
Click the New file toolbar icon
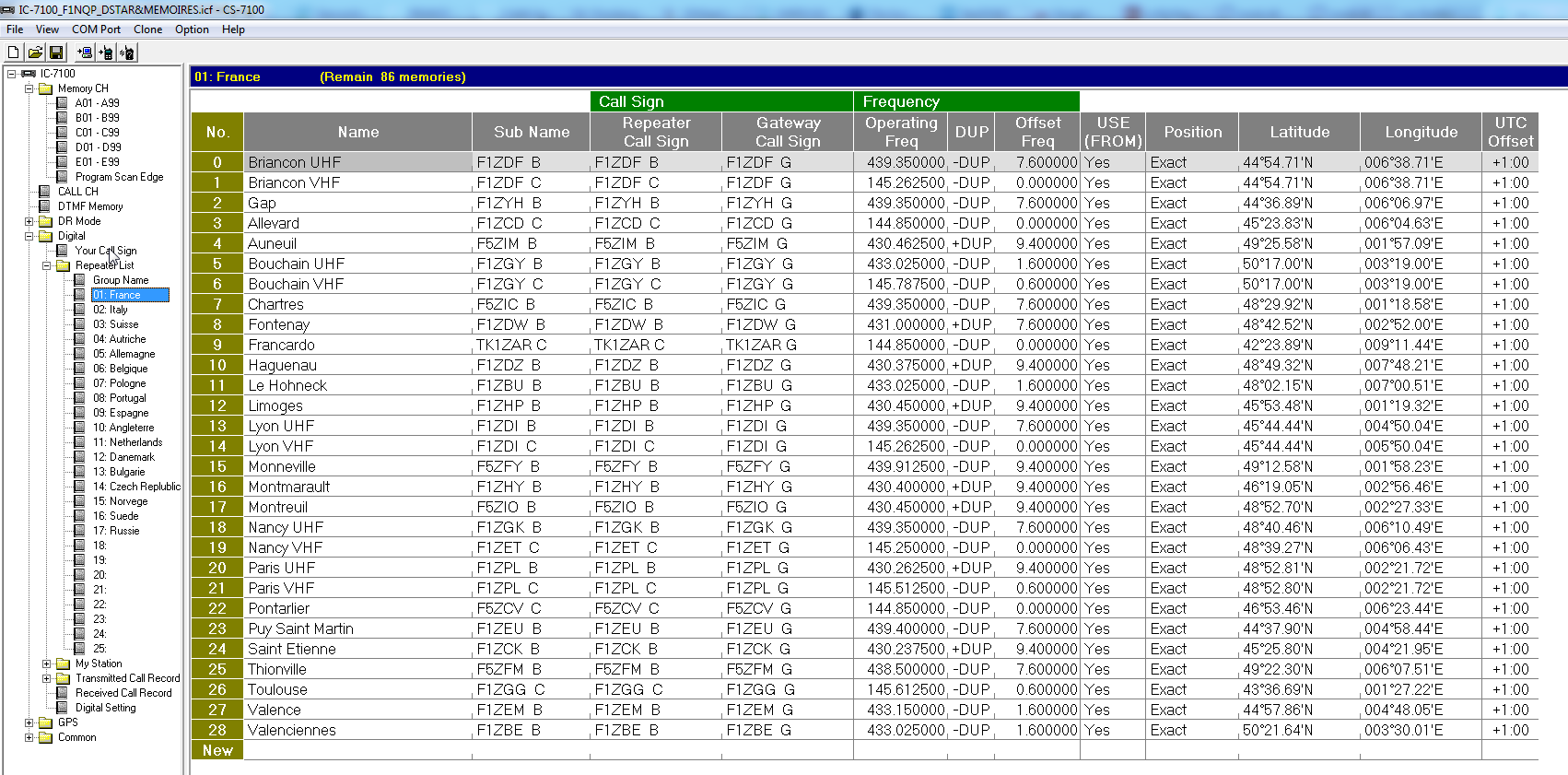14,53
